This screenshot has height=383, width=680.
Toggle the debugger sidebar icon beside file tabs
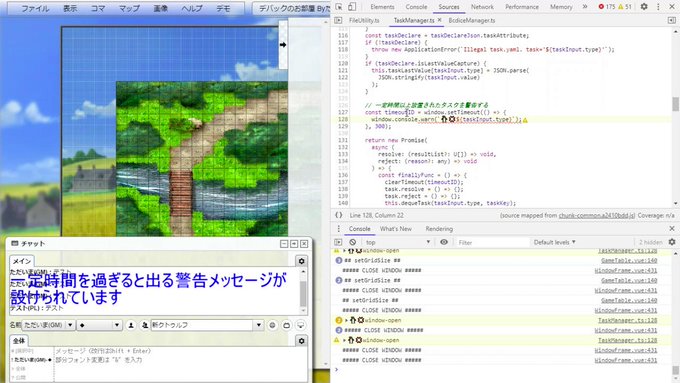pyautogui.click(x=671, y=20)
